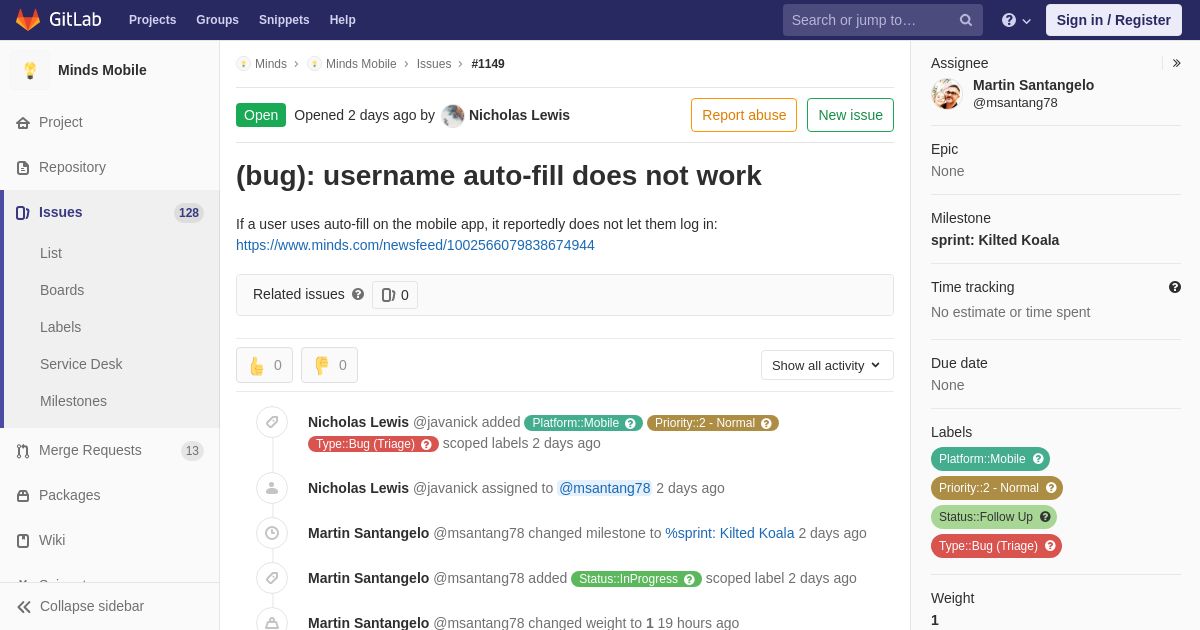Collapse the right sidebar with double chevron
Screen dimensions: 1200x630
pyautogui.click(x=1176, y=63)
